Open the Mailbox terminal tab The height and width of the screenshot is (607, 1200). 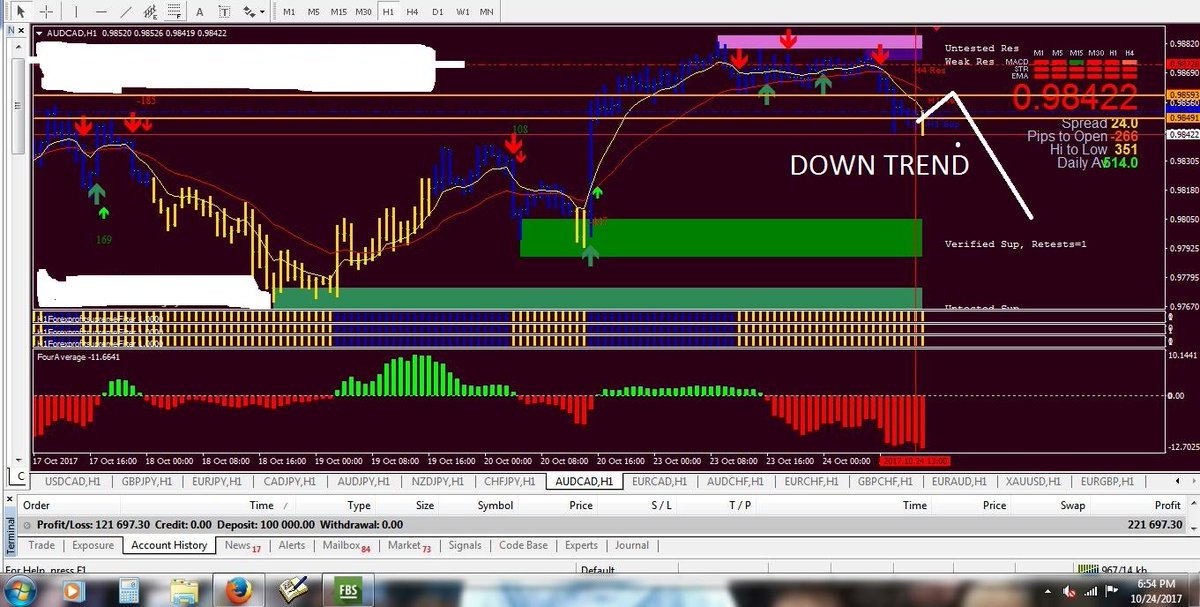346,545
